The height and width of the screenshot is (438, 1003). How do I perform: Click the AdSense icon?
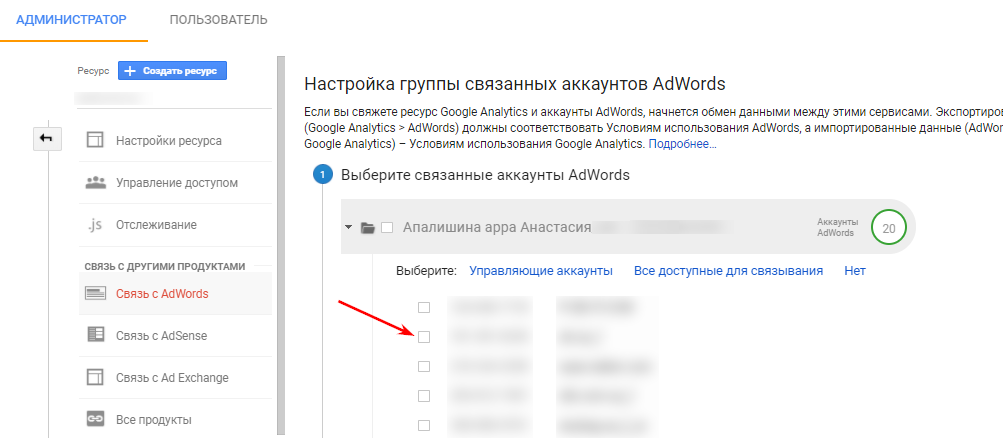tap(95, 335)
